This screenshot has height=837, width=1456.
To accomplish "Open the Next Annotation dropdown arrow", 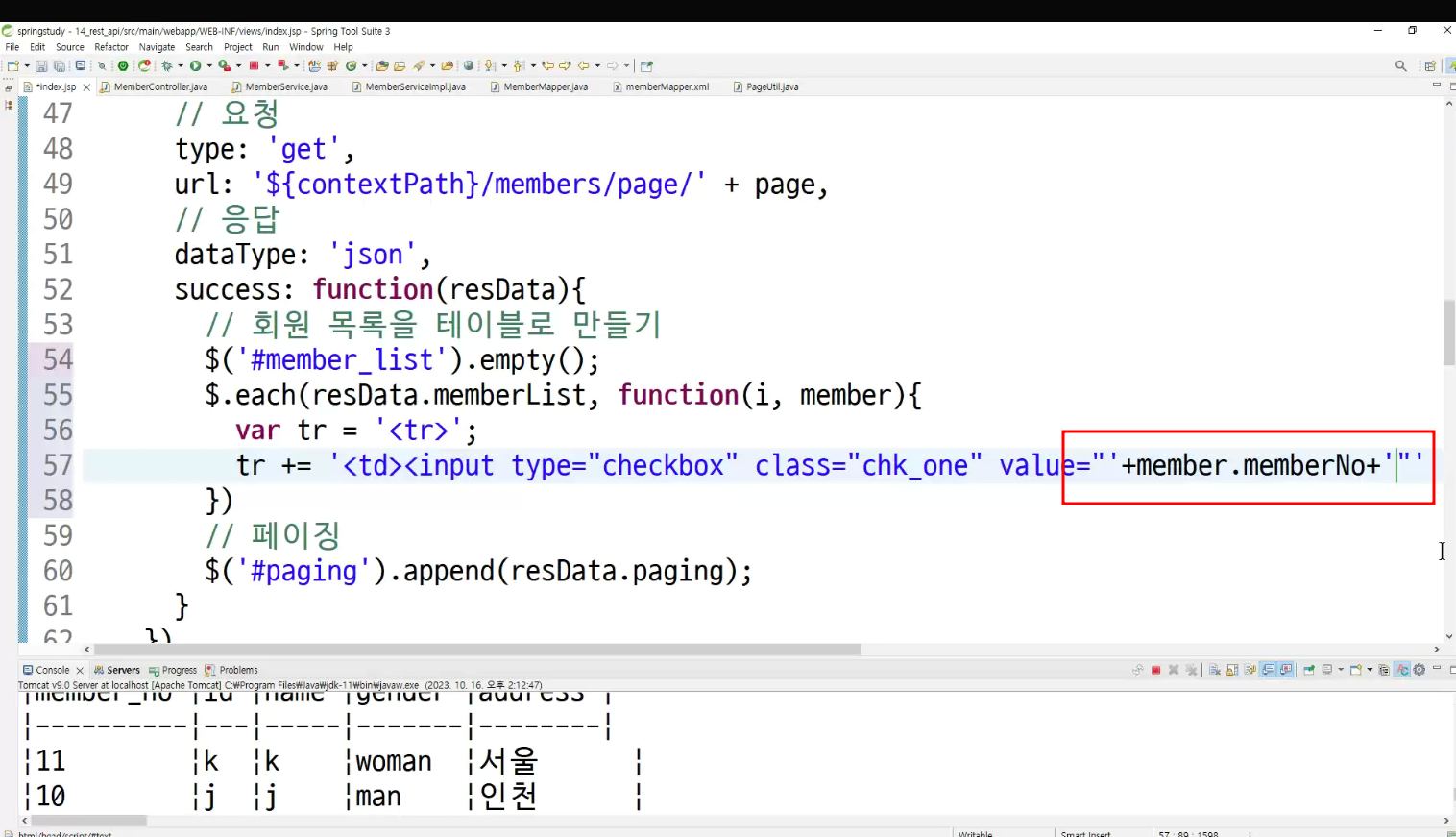I will (x=504, y=66).
